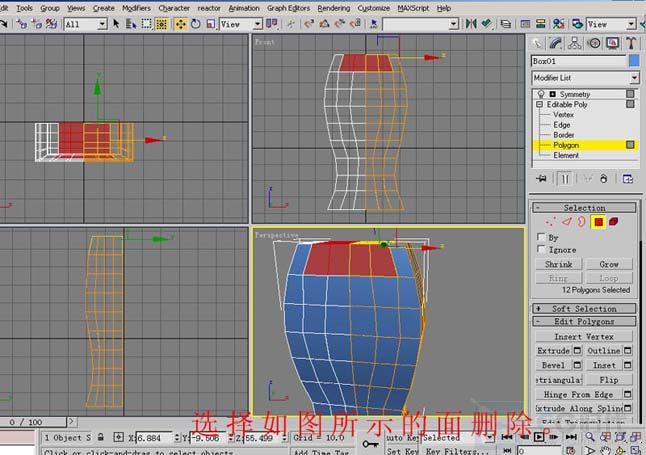Switch to Create command panel tab

tap(537, 43)
